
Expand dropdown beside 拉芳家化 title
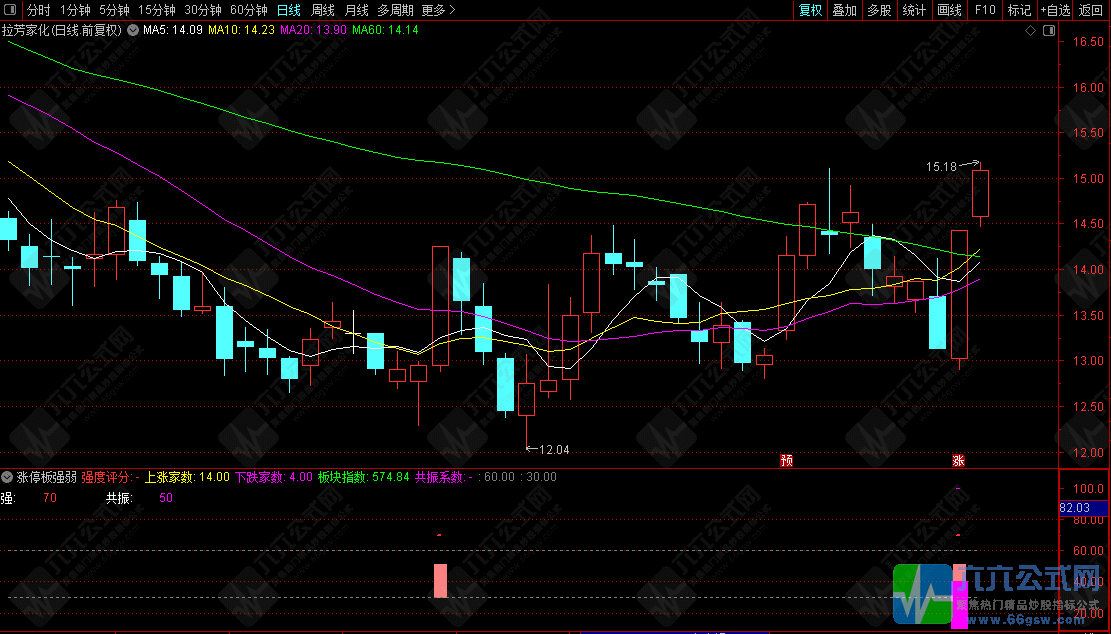point(132,30)
